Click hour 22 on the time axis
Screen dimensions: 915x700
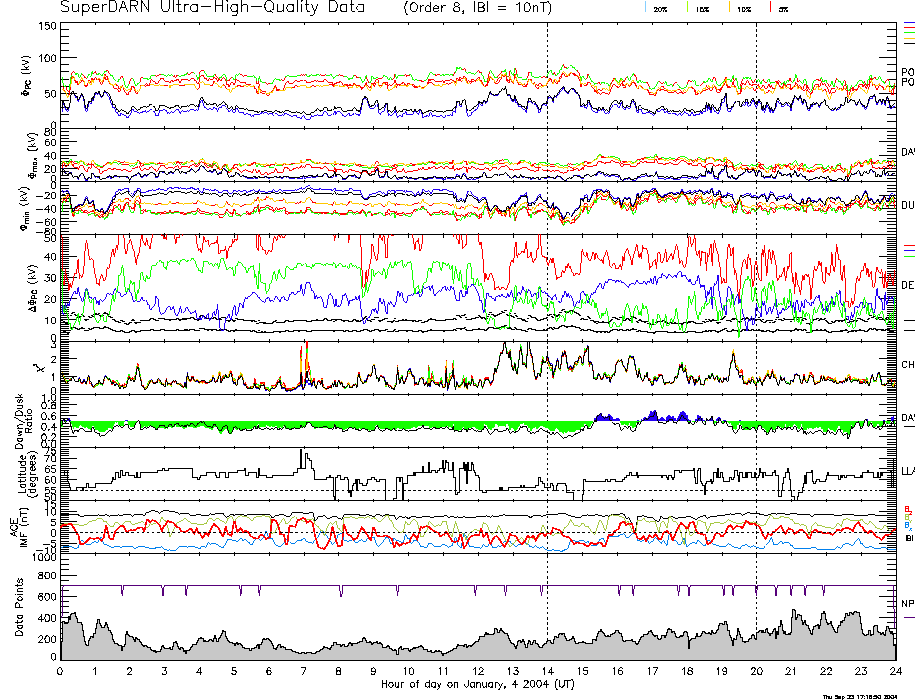point(826,671)
